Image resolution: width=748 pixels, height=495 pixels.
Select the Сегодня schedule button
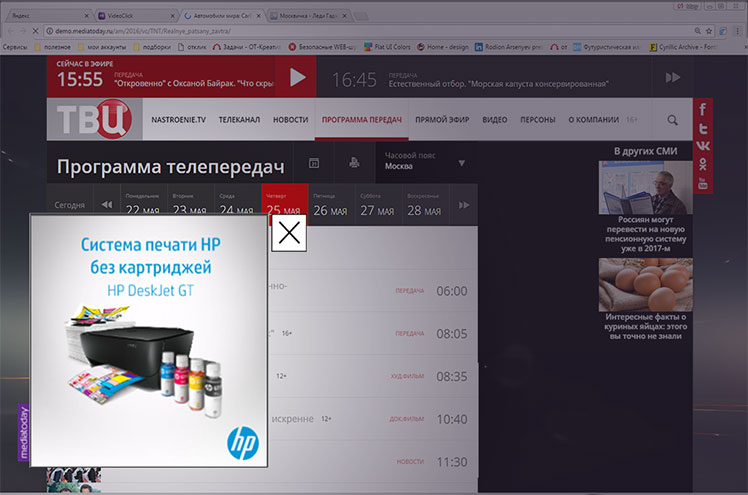click(70, 205)
